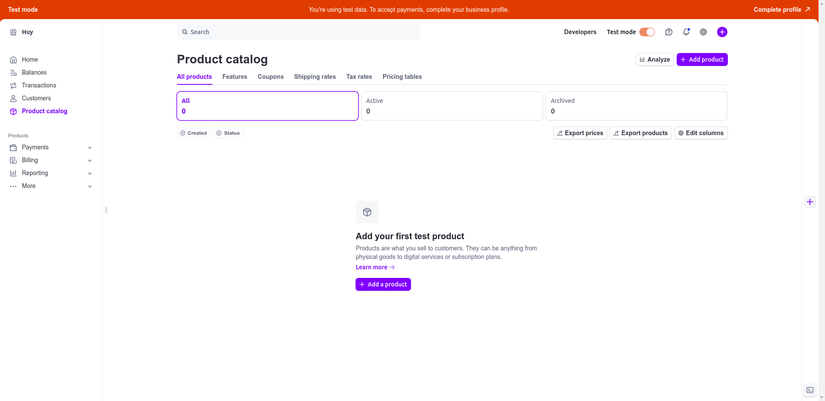Open the Developers link
Image resolution: width=825 pixels, height=401 pixels.
pyautogui.click(x=580, y=32)
